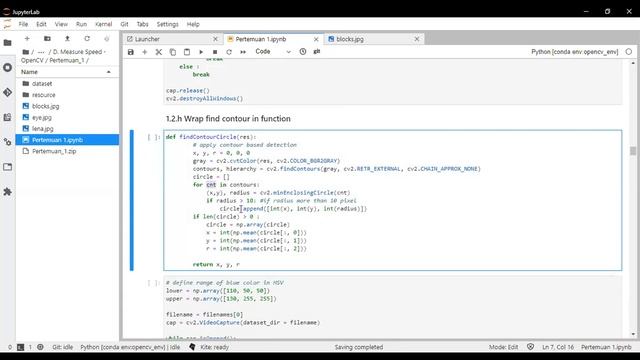Click the Git clone icon in file browser
The image size is (640, 360).
click(107, 39)
